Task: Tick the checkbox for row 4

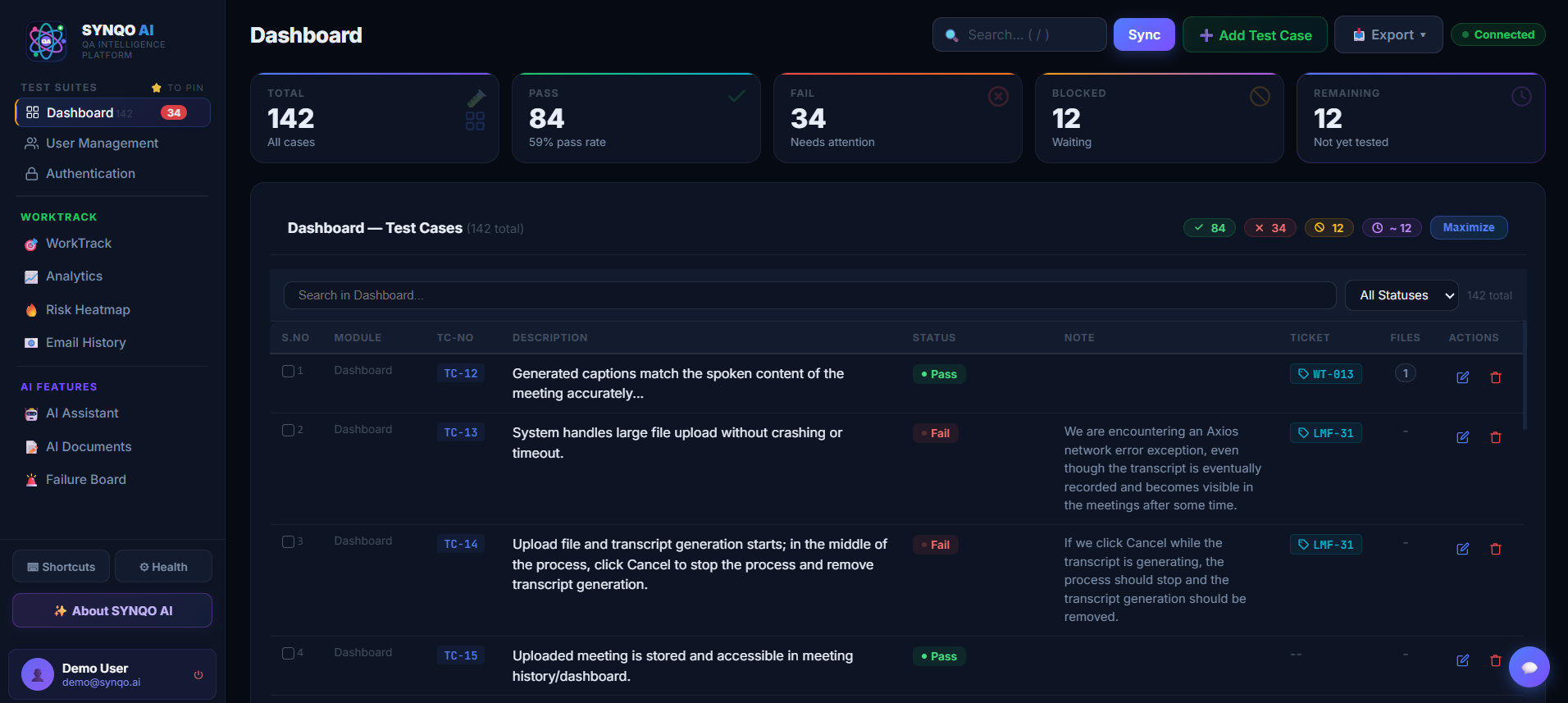Action: click(x=288, y=654)
